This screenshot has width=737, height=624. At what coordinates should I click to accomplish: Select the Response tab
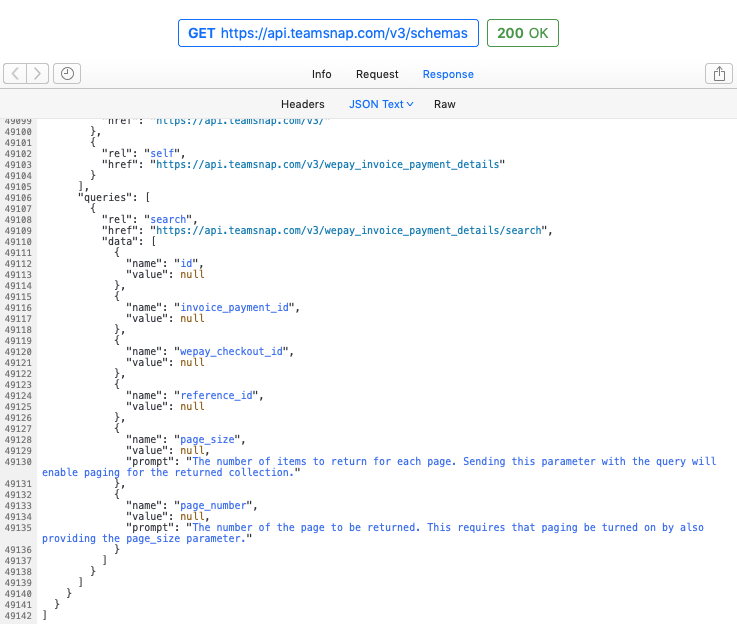click(x=448, y=74)
